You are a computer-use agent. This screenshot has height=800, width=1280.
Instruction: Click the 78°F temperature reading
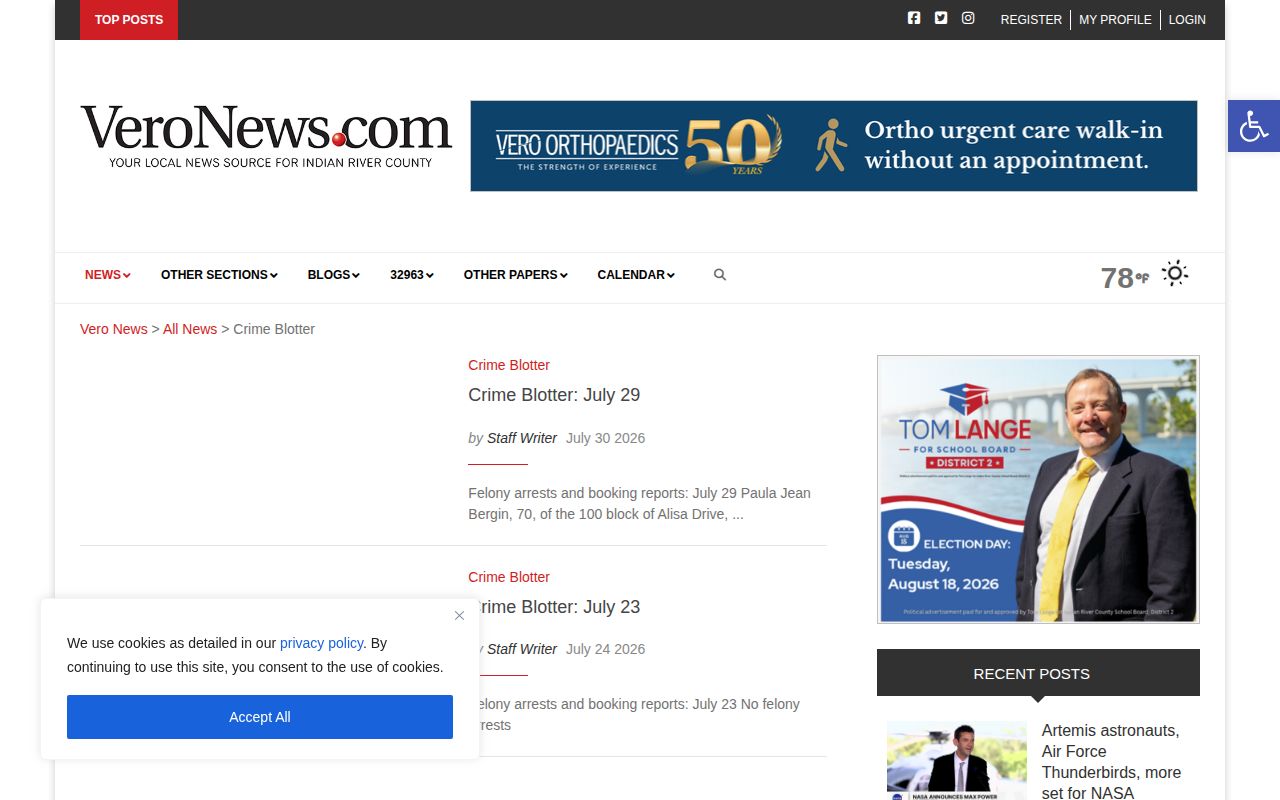1125,277
